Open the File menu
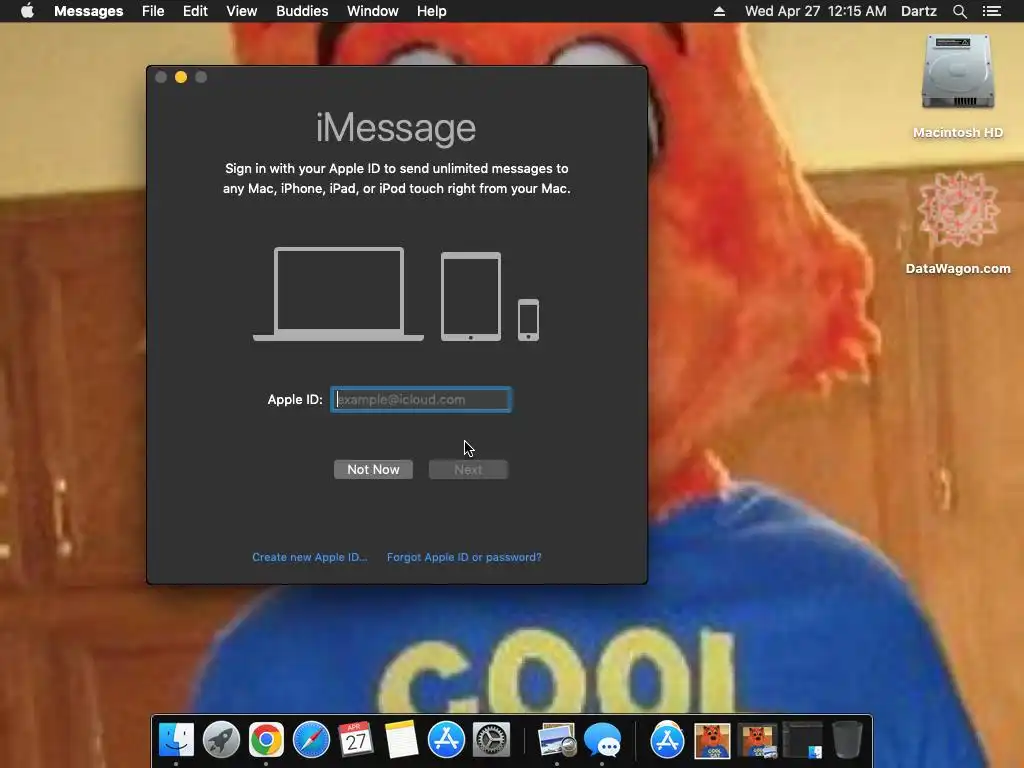This screenshot has width=1024, height=768. 153,11
